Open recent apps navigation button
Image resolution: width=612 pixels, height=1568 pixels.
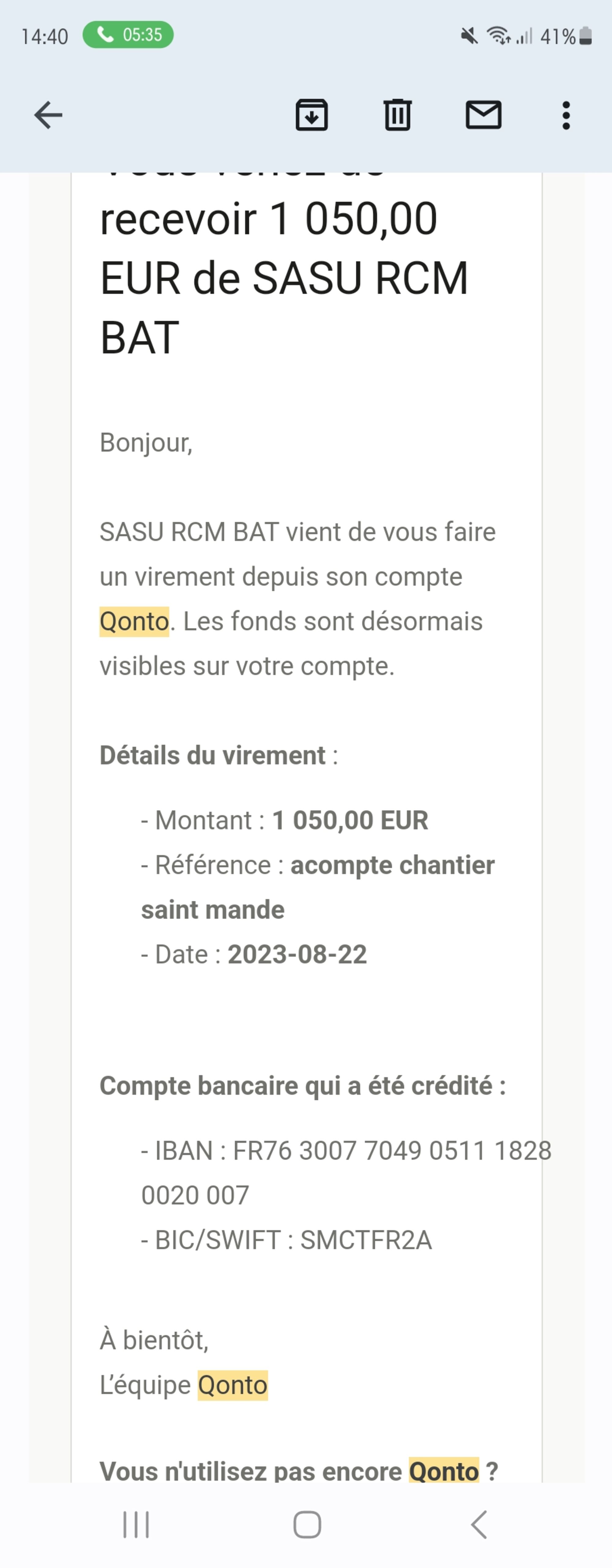pos(136,1525)
